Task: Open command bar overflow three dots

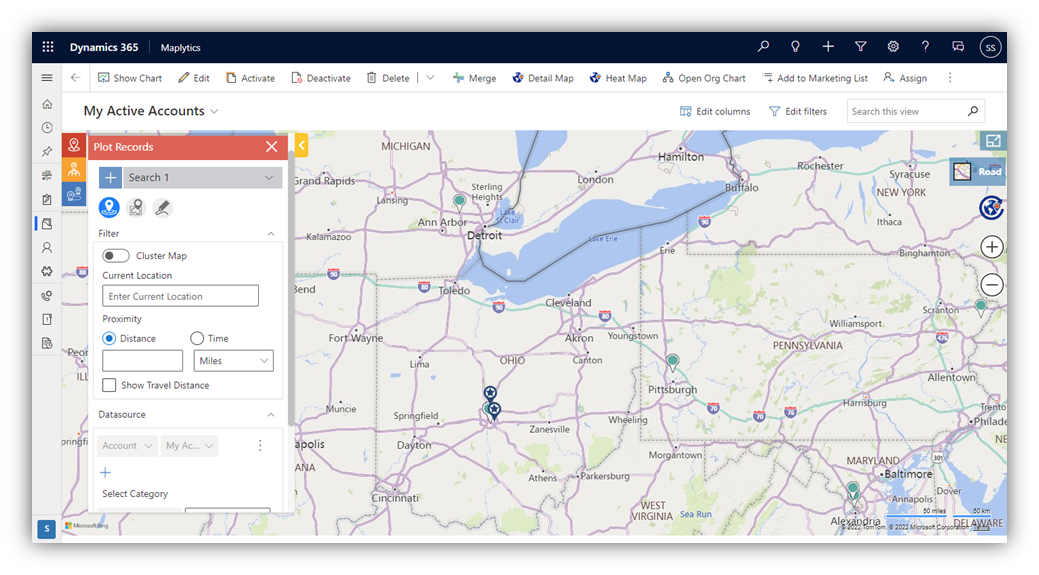Action: click(x=950, y=78)
